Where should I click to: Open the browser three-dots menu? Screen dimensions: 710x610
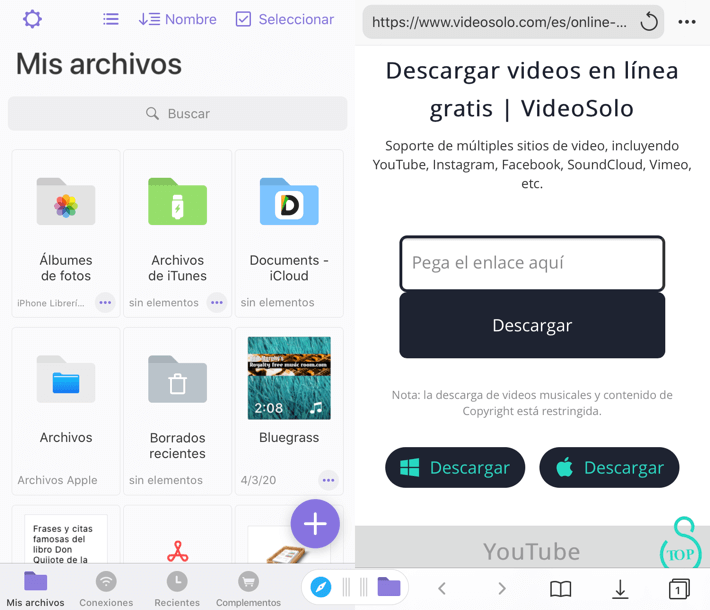click(687, 22)
